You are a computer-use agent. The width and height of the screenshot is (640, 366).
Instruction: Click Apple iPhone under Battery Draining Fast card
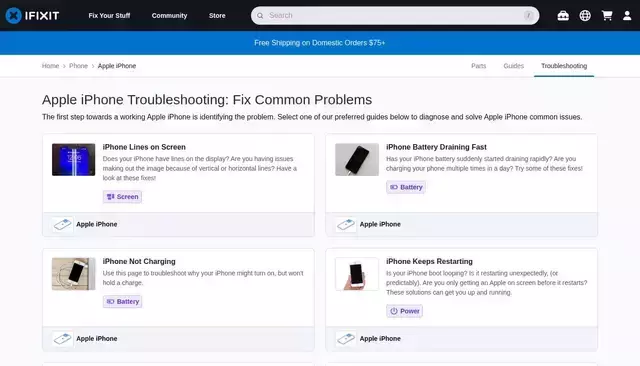pos(380,224)
